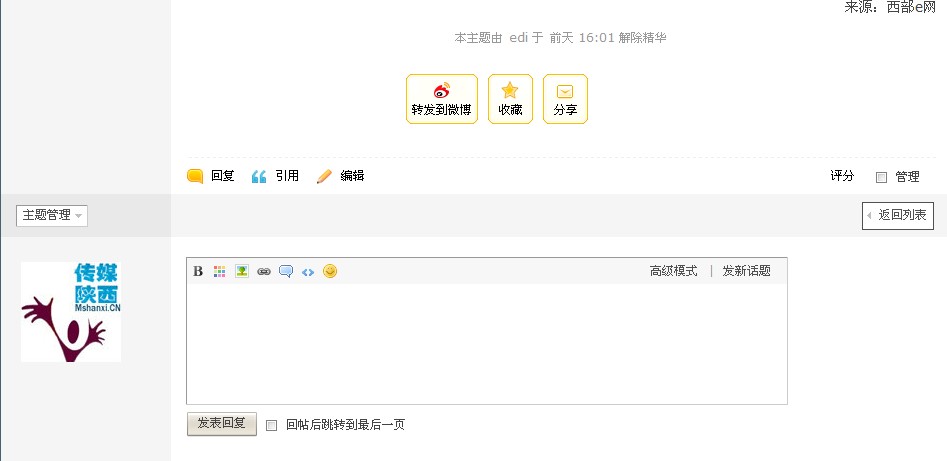Switch to 高级模式 editor
The height and width of the screenshot is (461, 947).
[x=673, y=271]
